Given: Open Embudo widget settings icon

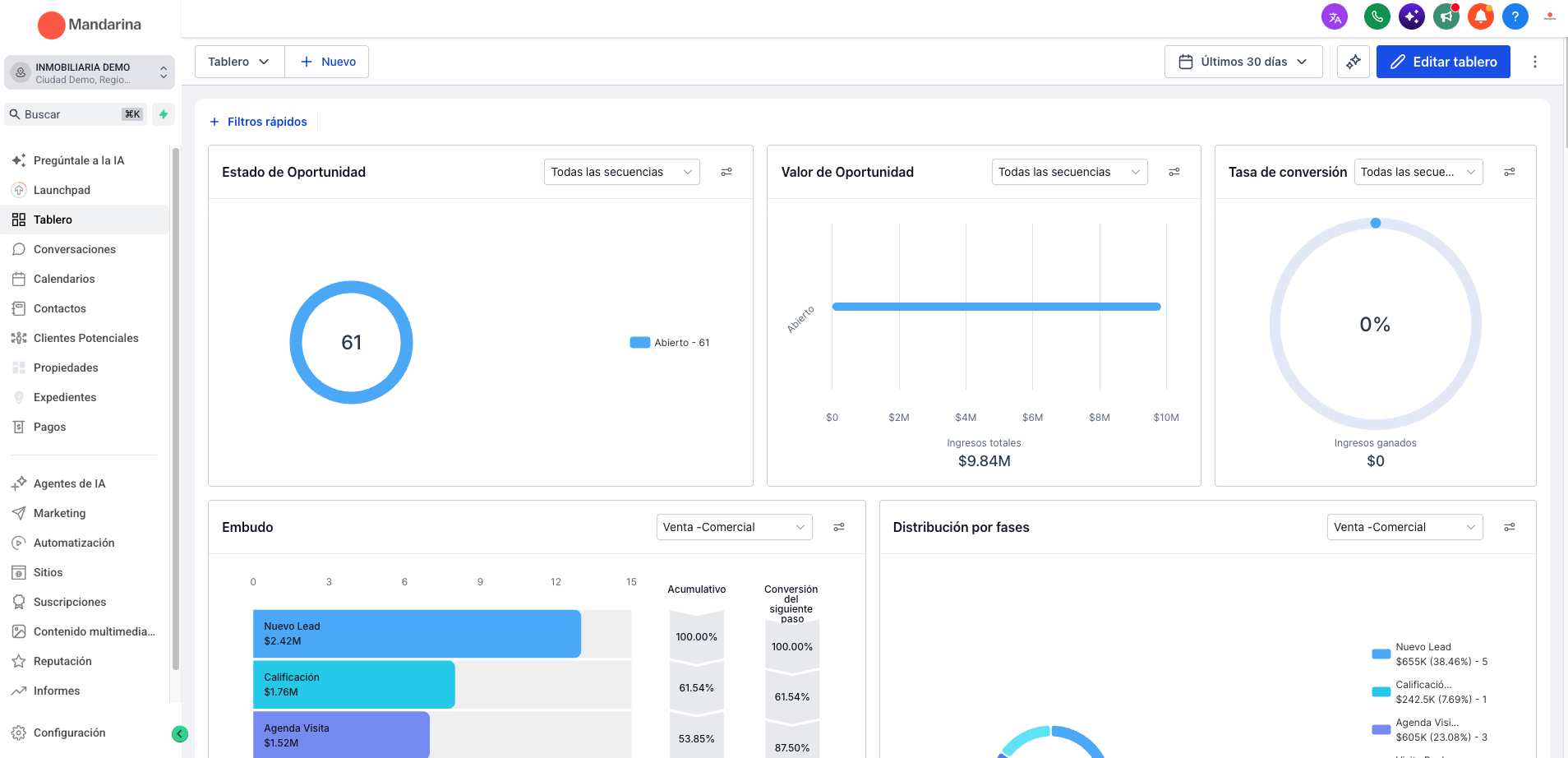Looking at the screenshot, I should click(x=839, y=527).
